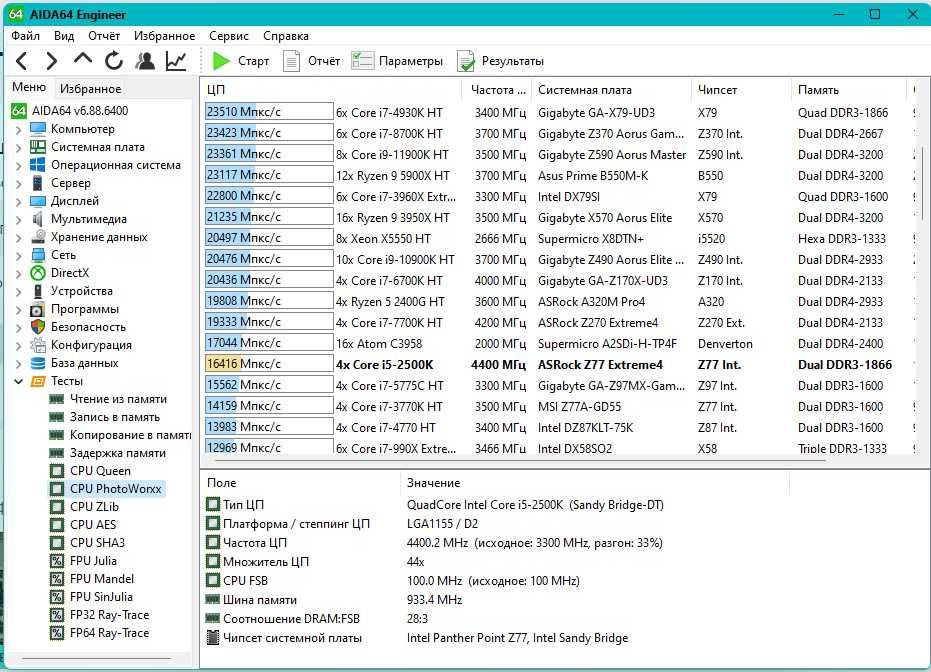Click the Результаты toolbar icon
Image resolution: width=931 pixels, height=672 pixels.
tap(466, 61)
